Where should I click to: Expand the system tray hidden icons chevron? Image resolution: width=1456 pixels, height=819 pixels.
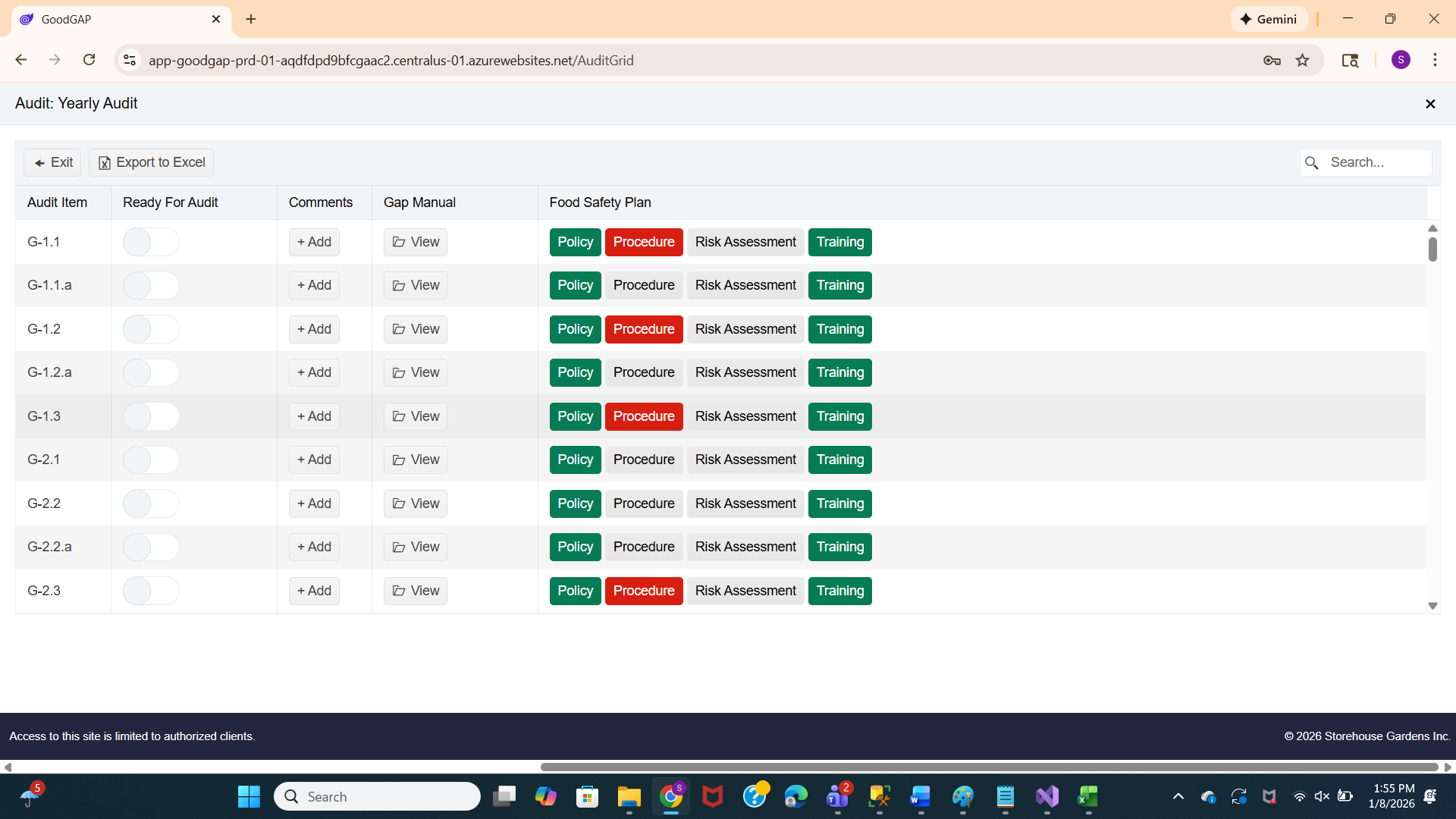pyautogui.click(x=1178, y=796)
